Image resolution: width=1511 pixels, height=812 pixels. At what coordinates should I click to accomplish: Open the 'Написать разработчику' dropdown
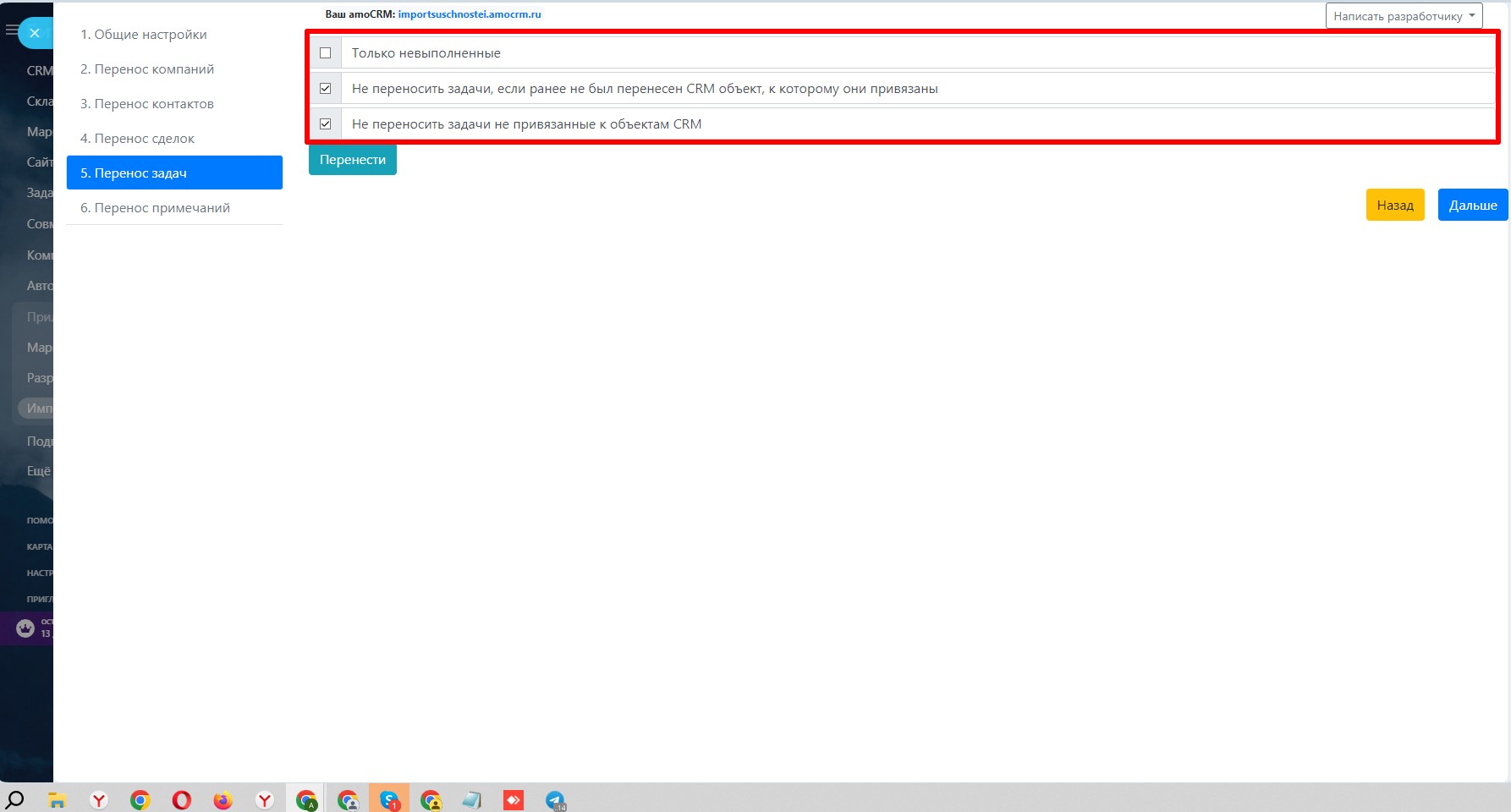click(1404, 16)
